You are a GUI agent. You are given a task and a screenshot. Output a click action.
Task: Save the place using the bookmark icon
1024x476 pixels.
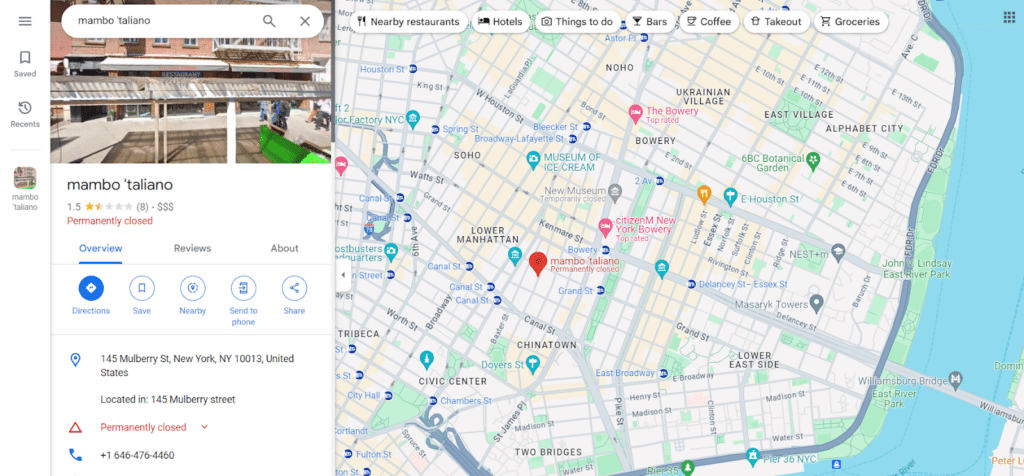(142, 288)
